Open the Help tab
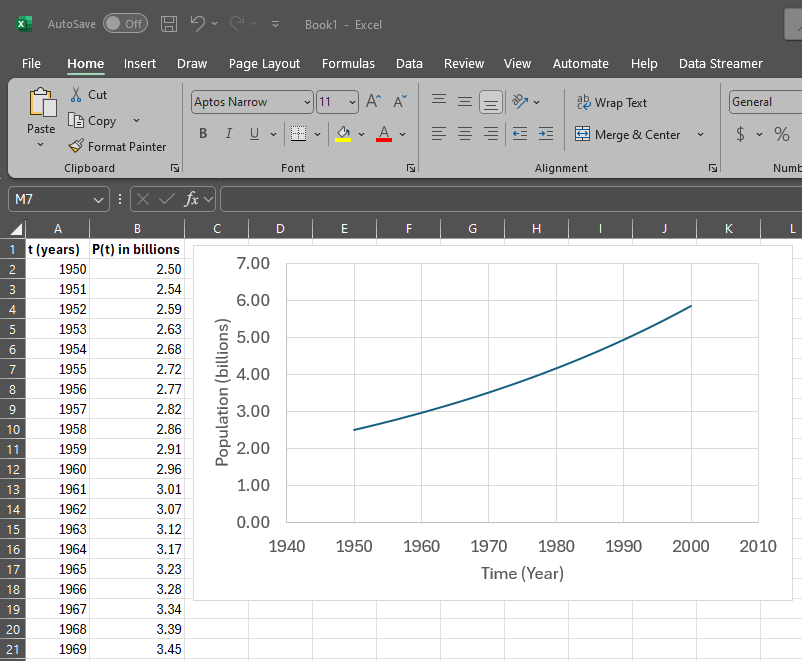This screenshot has height=661, width=802. [x=644, y=63]
